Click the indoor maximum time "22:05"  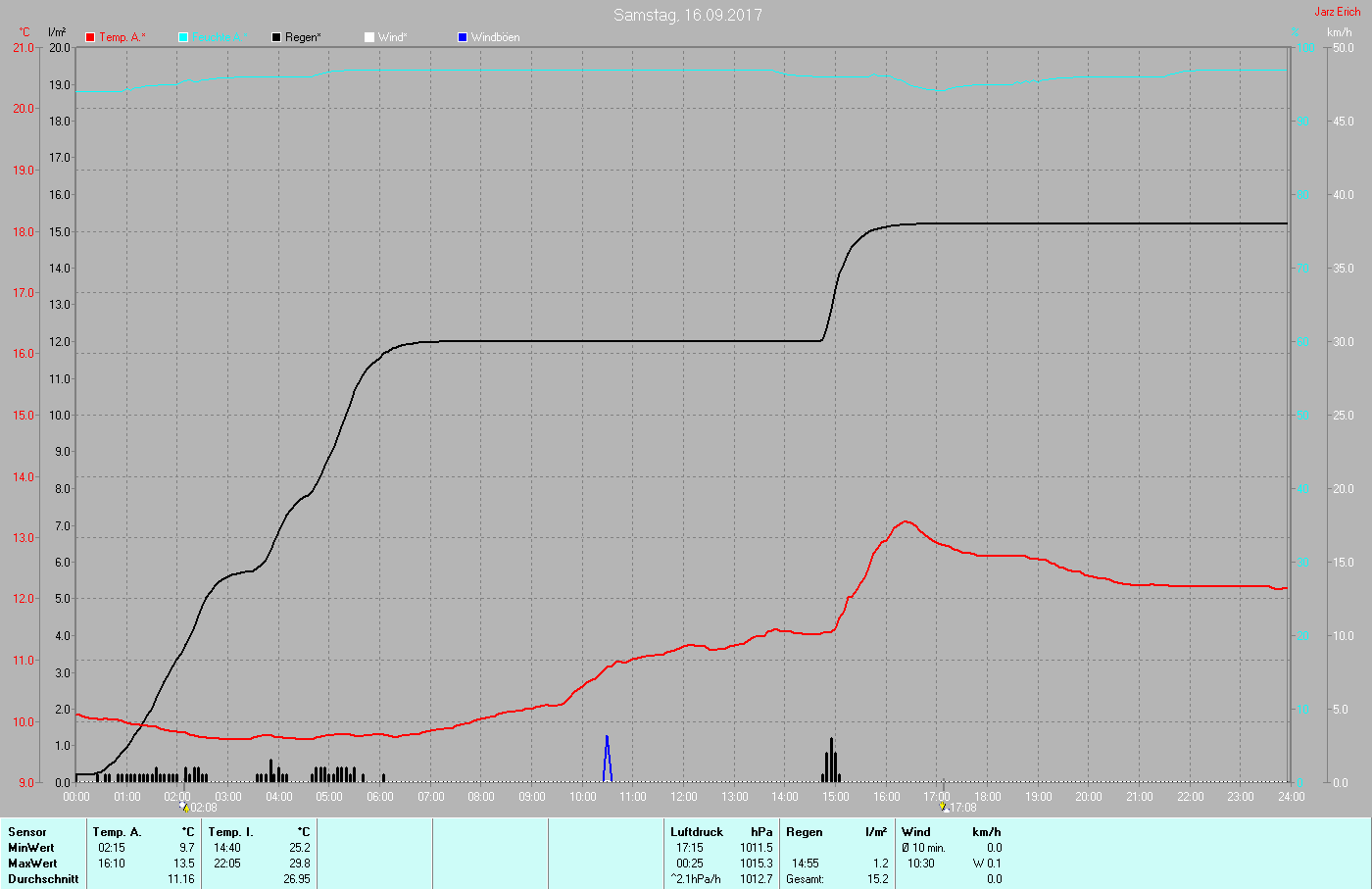(227, 864)
